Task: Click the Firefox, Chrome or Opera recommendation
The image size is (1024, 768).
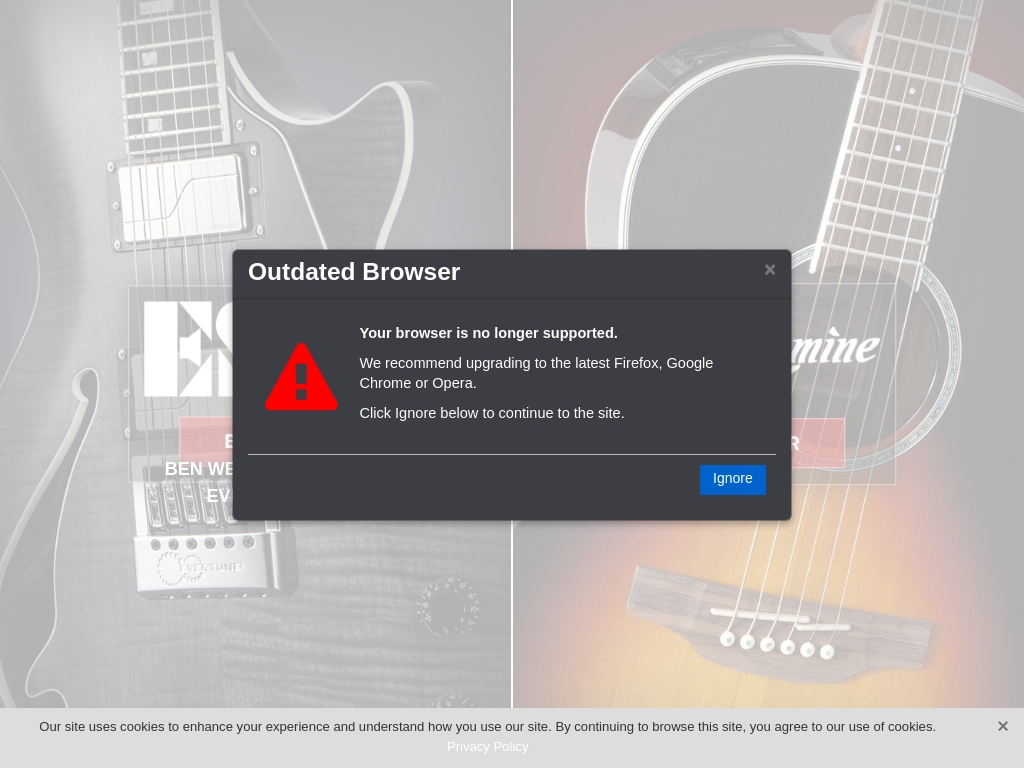Action: (536, 373)
